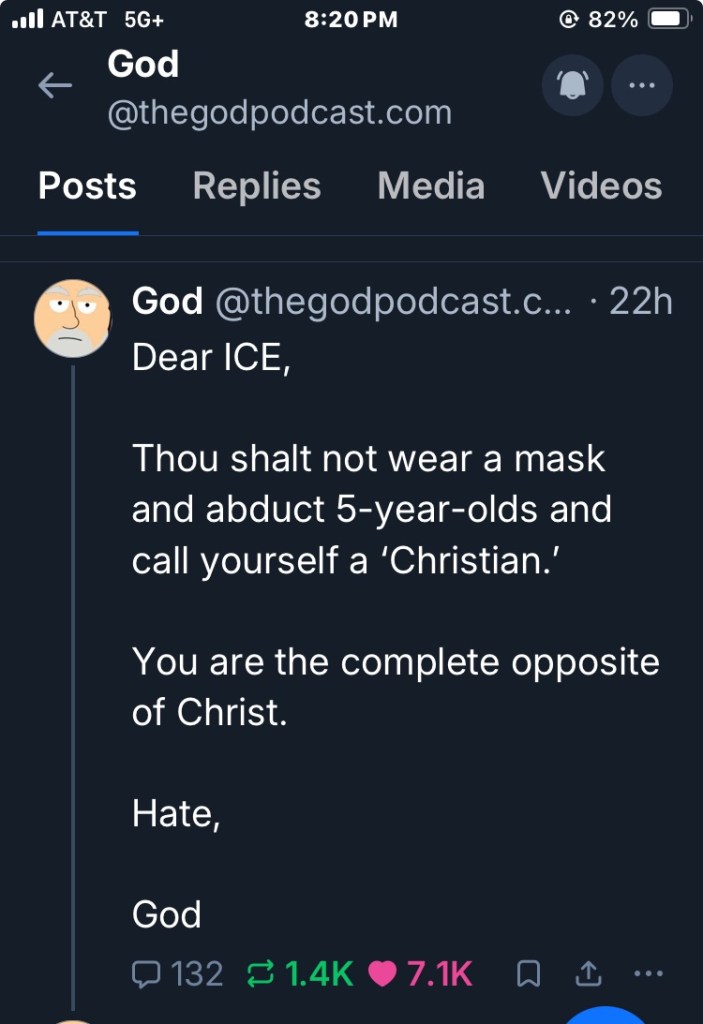The width and height of the screenshot is (703, 1024).
Task: Switch to the Videos tab
Action: (601, 186)
